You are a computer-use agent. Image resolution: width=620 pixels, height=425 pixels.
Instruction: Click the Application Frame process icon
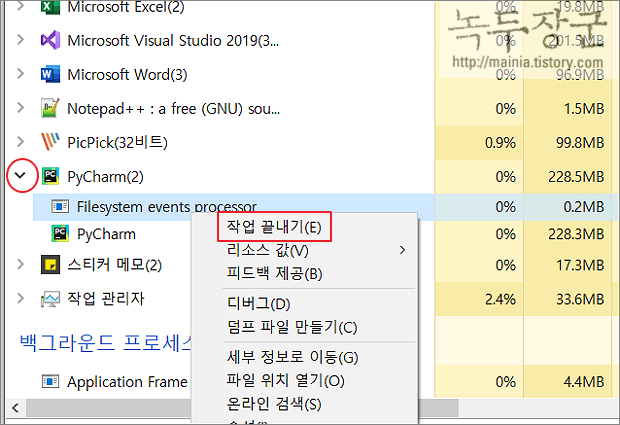[x=50, y=382]
